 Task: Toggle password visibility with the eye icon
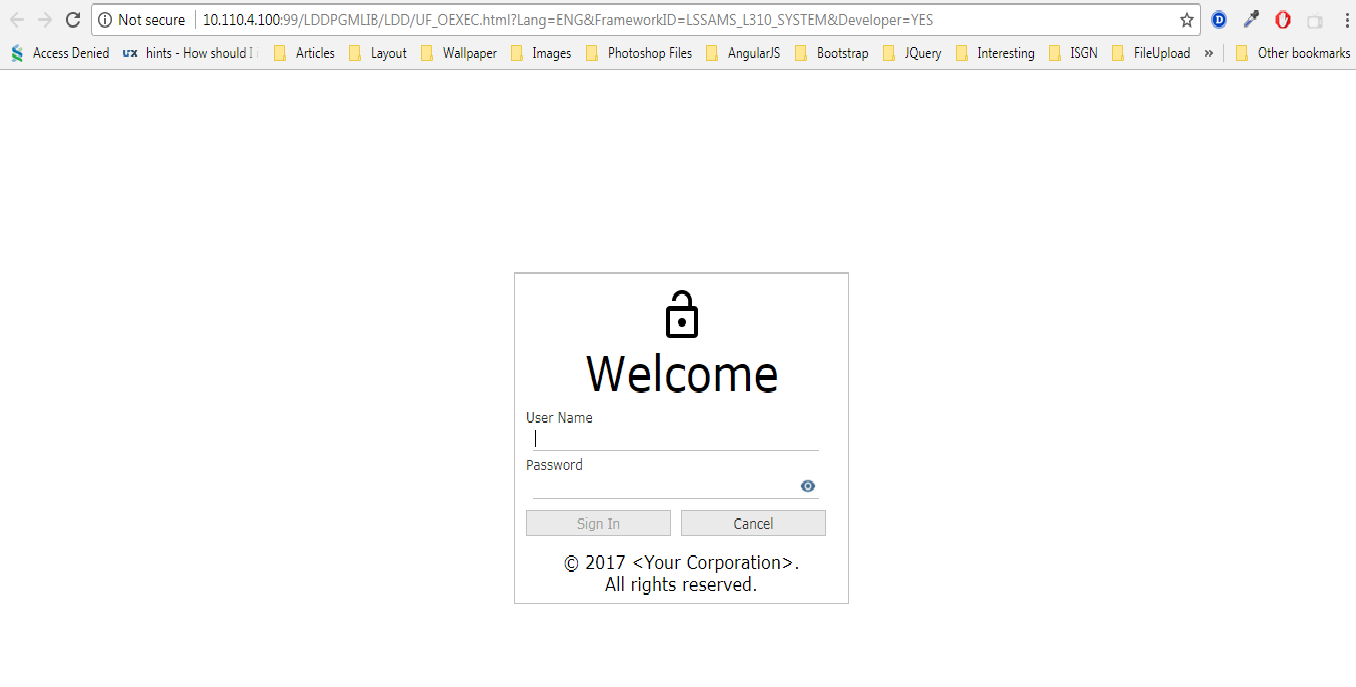point(808,486)
